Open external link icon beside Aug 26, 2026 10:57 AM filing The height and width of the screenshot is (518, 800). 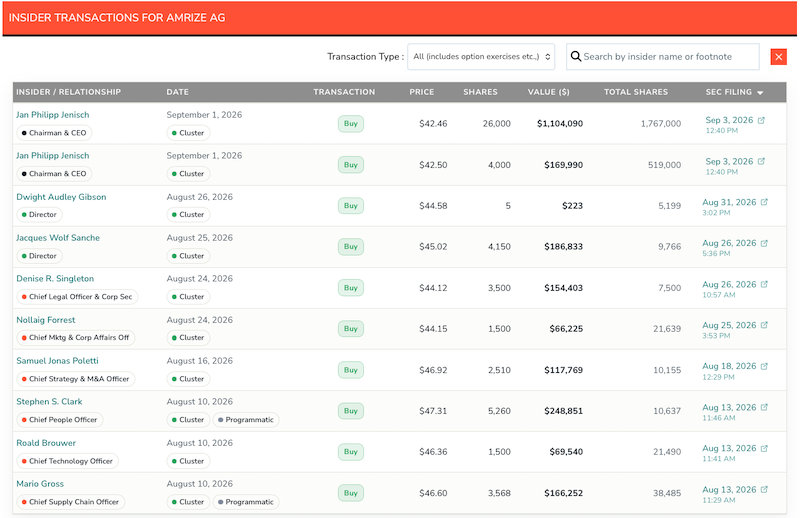764,284
